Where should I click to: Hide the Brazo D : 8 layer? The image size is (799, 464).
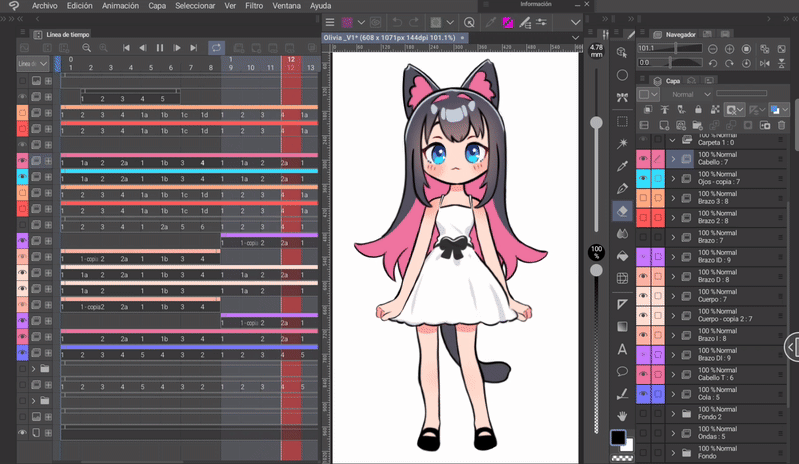[x=643, y=277]
